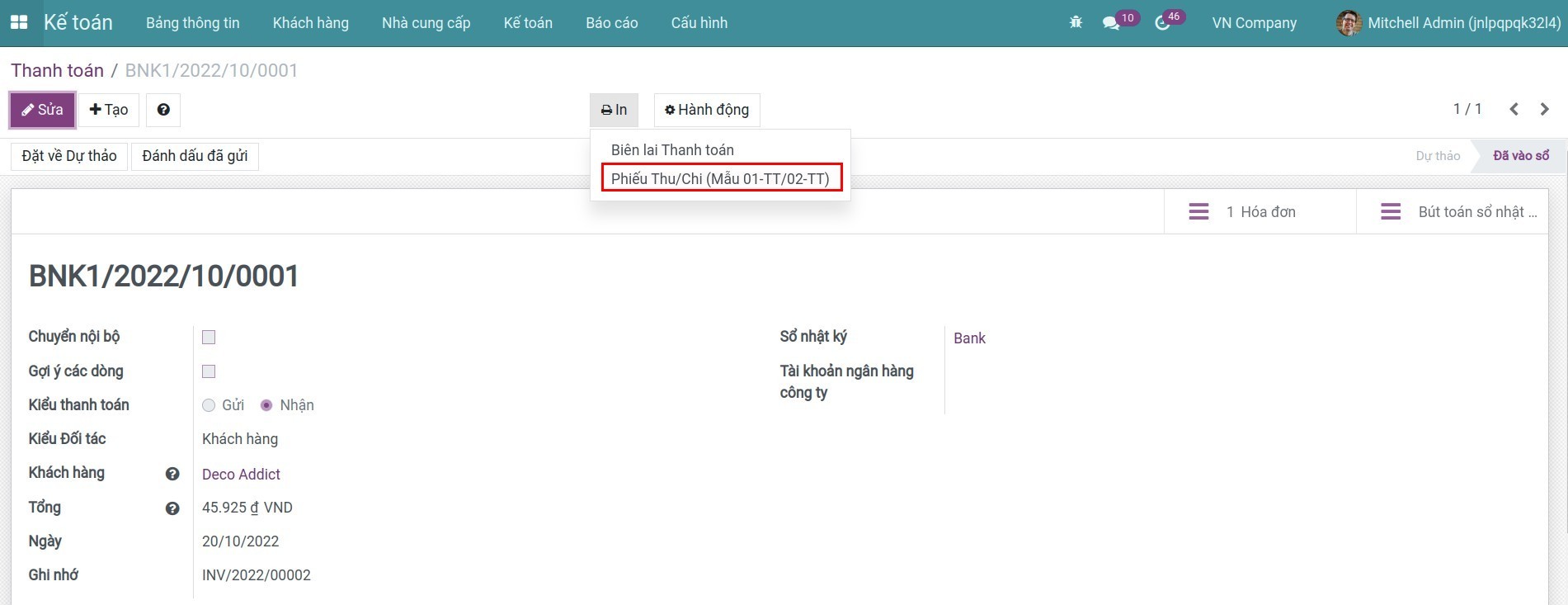Toggle the Gợi ý các dòng checkbox
Image resolution: width=1568 pixels, height=605 pixels.
pos(209,371)
